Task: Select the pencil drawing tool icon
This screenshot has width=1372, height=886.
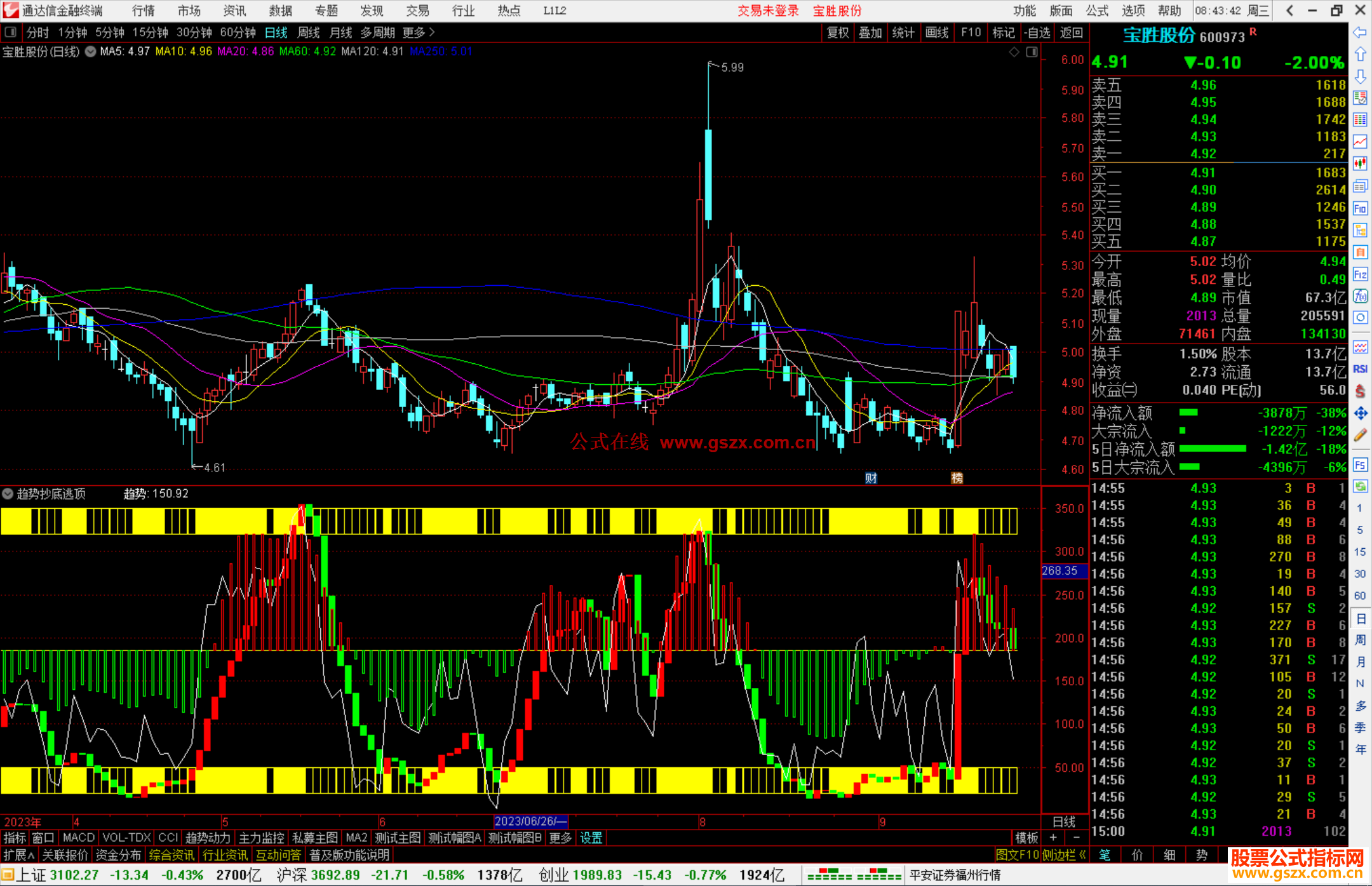Action: click(1360, 436)
